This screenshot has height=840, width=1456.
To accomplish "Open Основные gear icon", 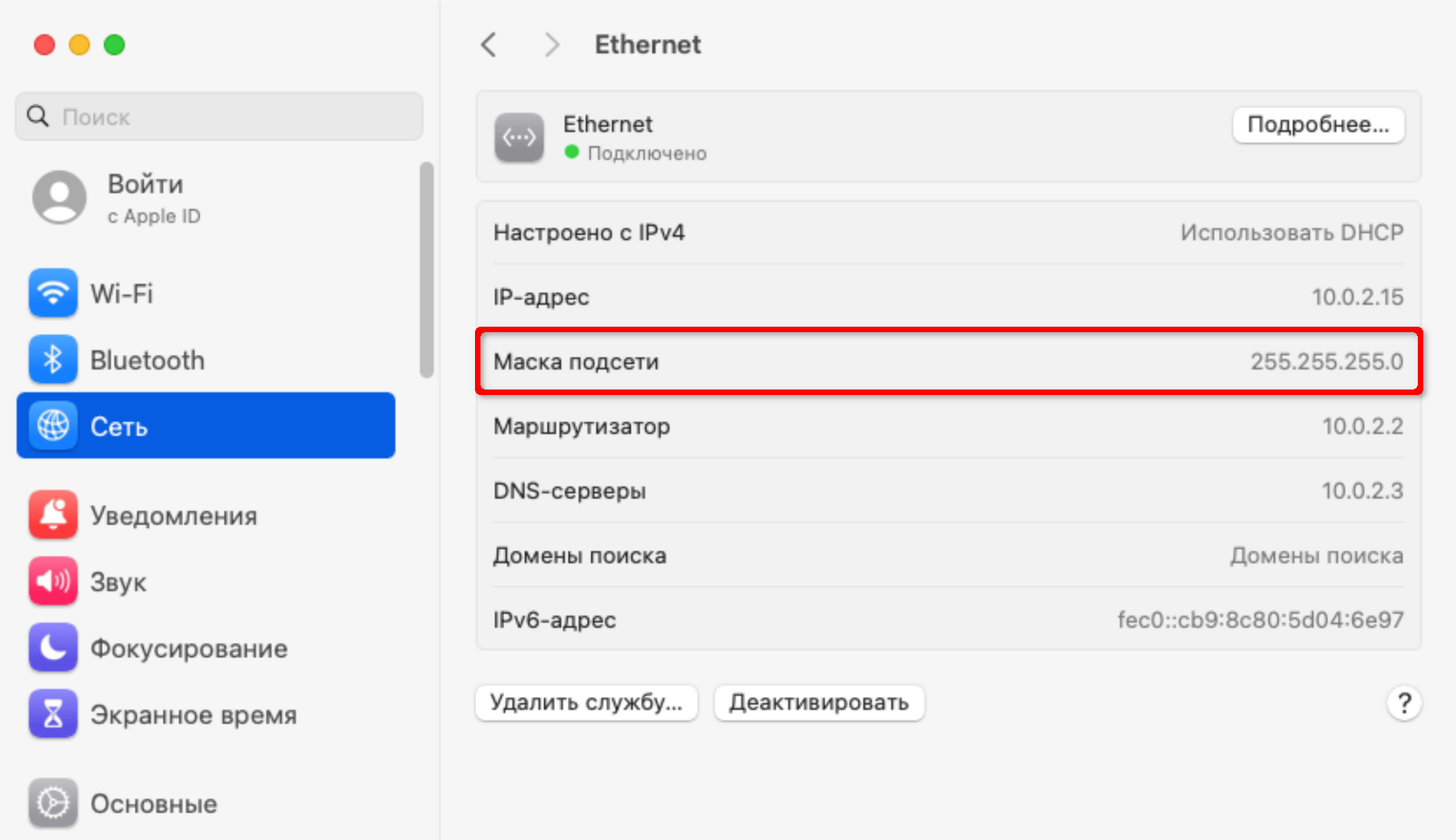I will coord(53,804).
